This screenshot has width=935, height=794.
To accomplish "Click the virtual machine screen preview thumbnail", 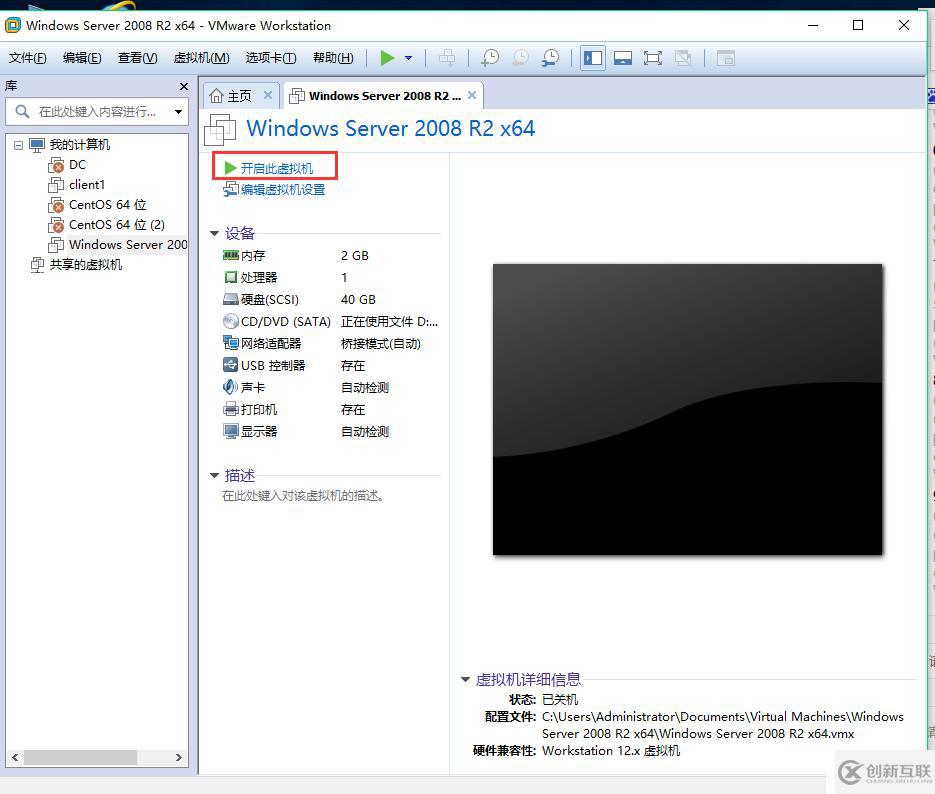I will click(x=688, y=410).
